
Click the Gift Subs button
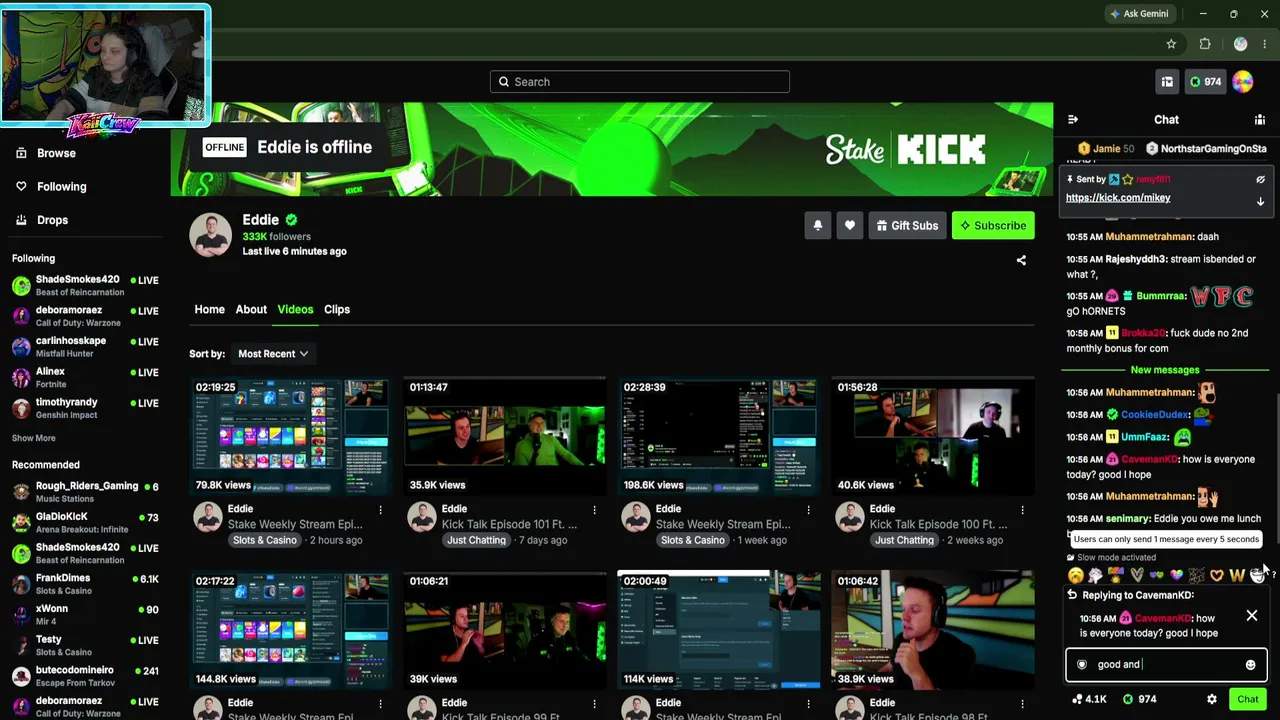click(907, 226)
